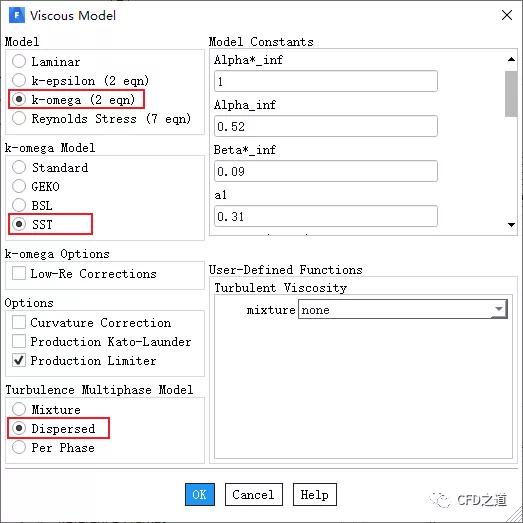Click the Fluent app icon in title bar
523x523 pixels.
tap(17, 15)
